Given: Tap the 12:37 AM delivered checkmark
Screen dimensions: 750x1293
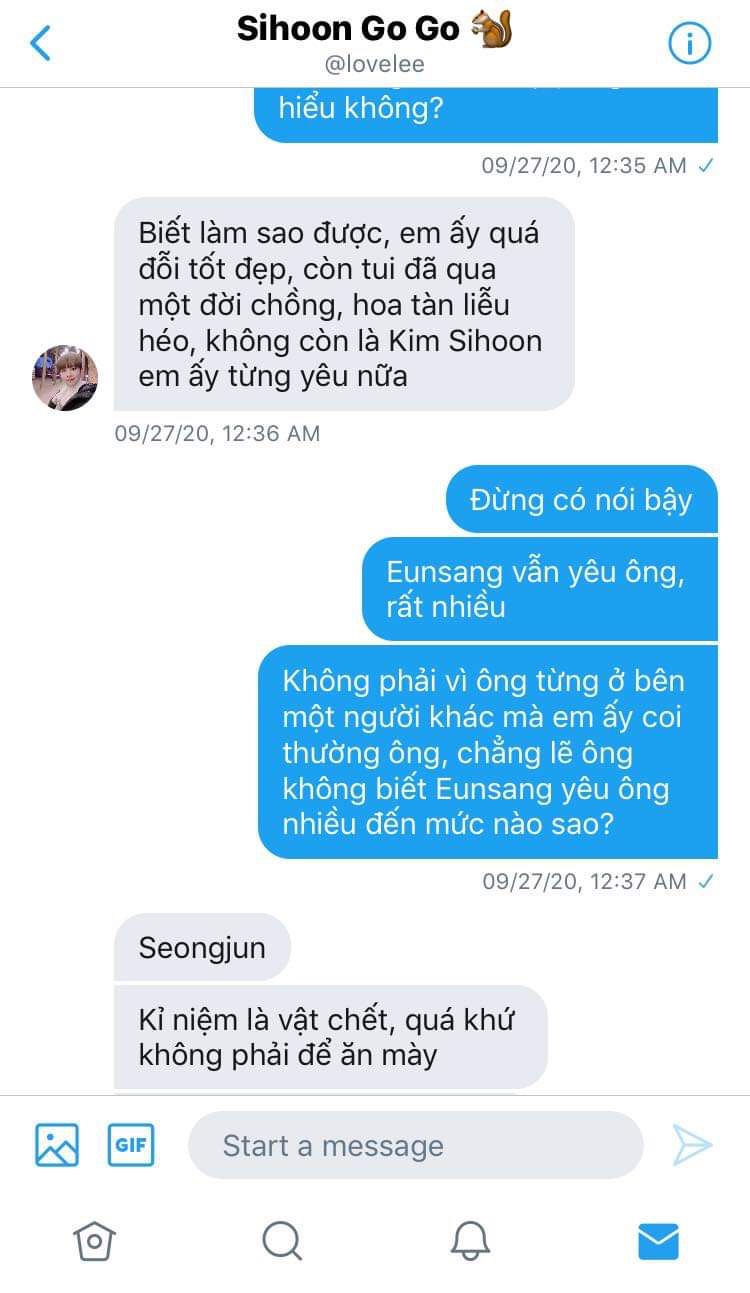Looking at the screenshot, I should click(706, 881).
